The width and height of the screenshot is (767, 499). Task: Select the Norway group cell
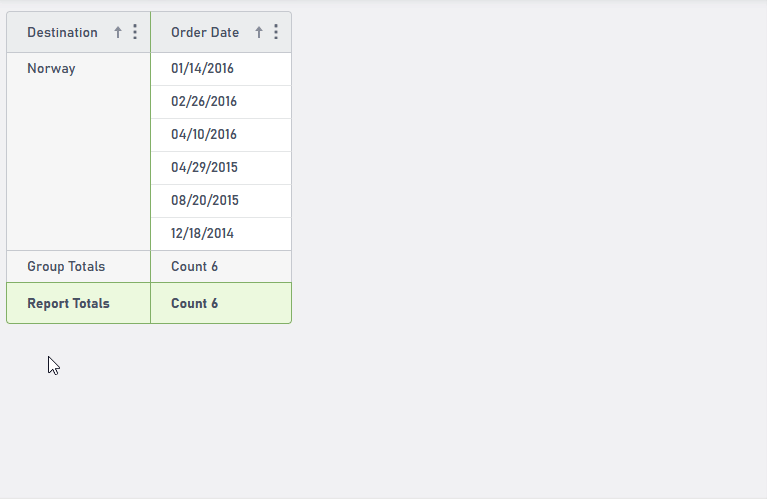click(x=51, y=69)
